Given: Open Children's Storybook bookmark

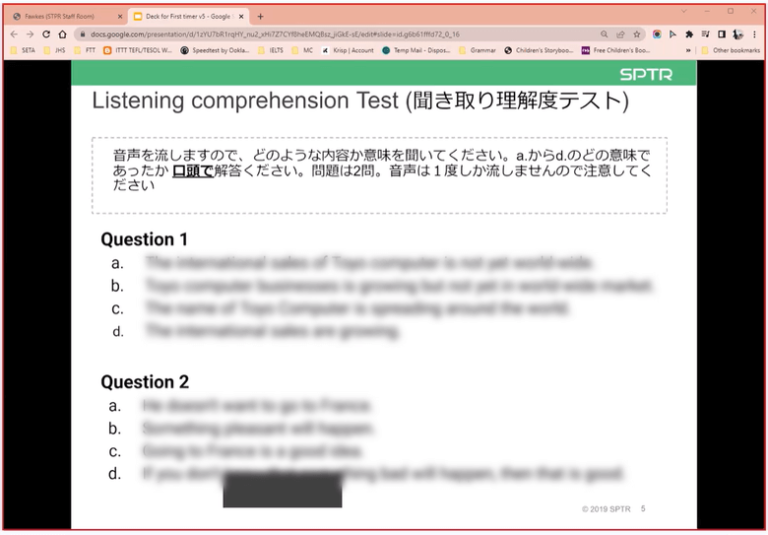Looking at the screenshot, I should [x=539, y=50].
